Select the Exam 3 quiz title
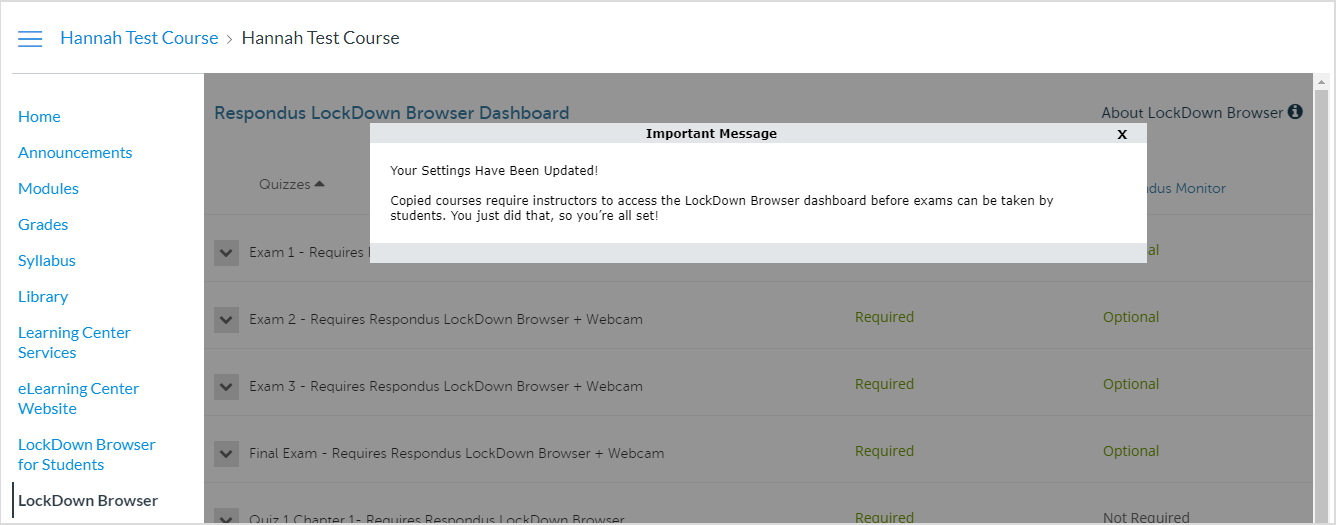The width and height of the screenshot is (1336, 525). click(446, 386)
